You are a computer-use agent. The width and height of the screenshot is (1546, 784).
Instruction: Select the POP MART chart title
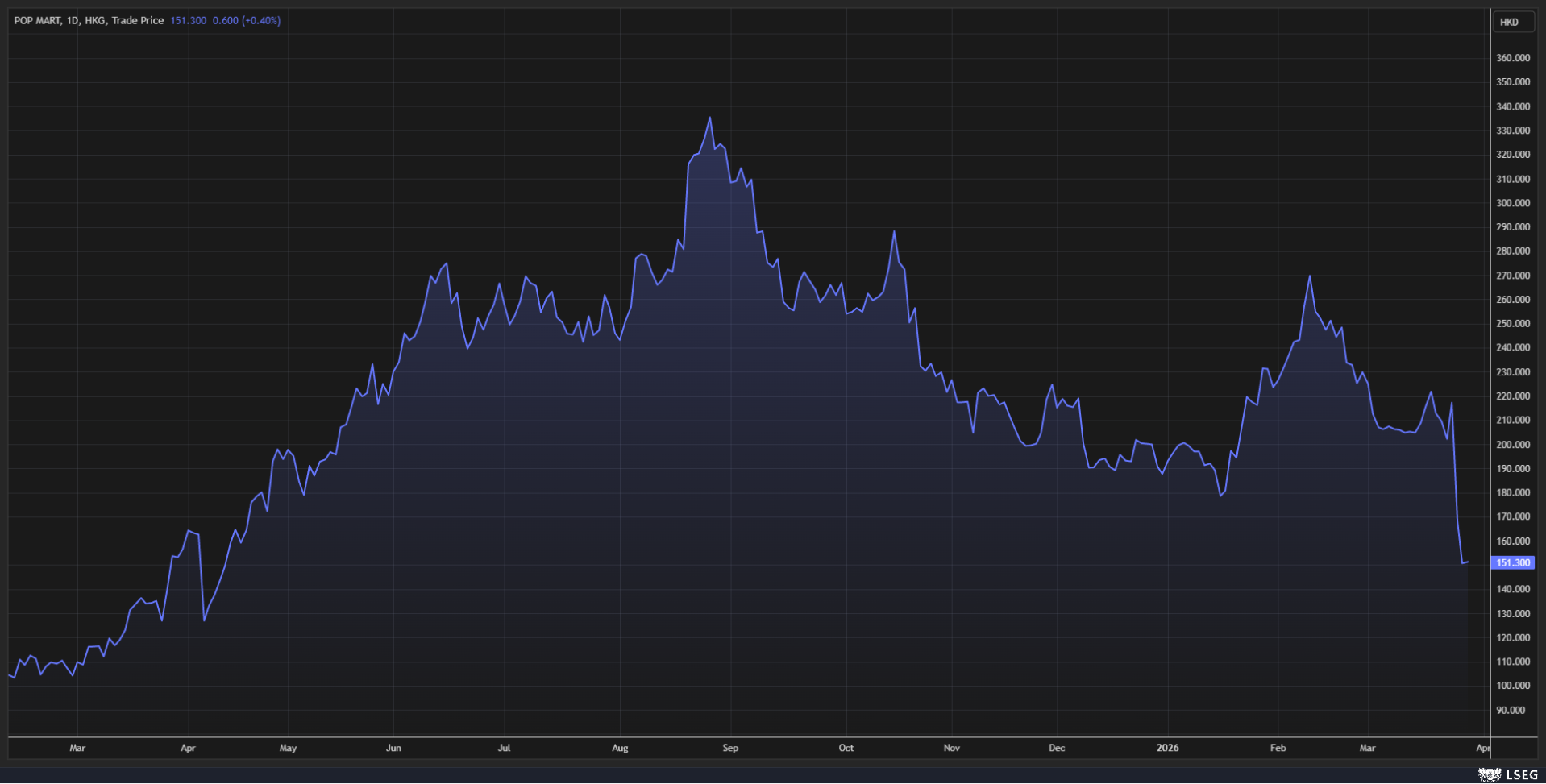37,20
